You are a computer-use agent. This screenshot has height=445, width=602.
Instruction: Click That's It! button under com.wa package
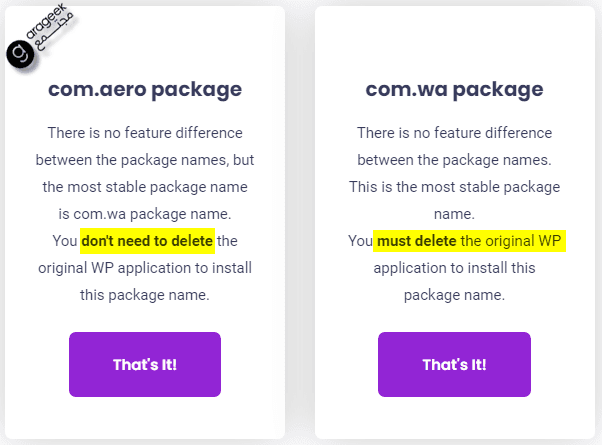454,364
